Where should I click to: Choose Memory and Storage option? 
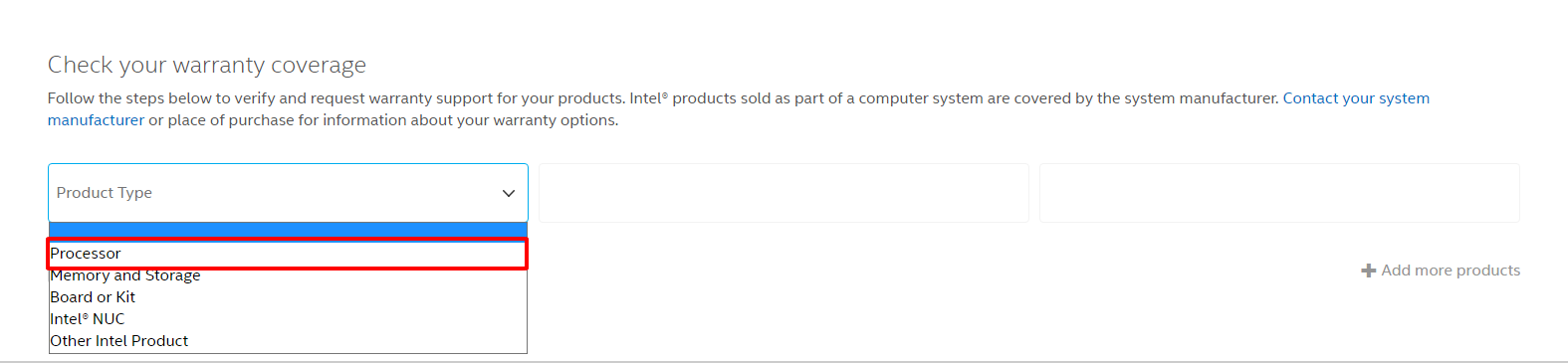[288, 275]
